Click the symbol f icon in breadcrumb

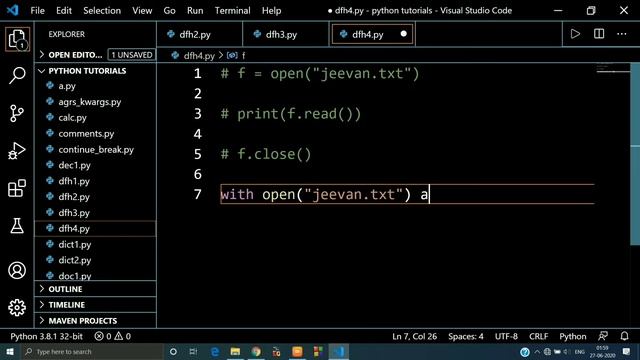[x=232, y=55]
